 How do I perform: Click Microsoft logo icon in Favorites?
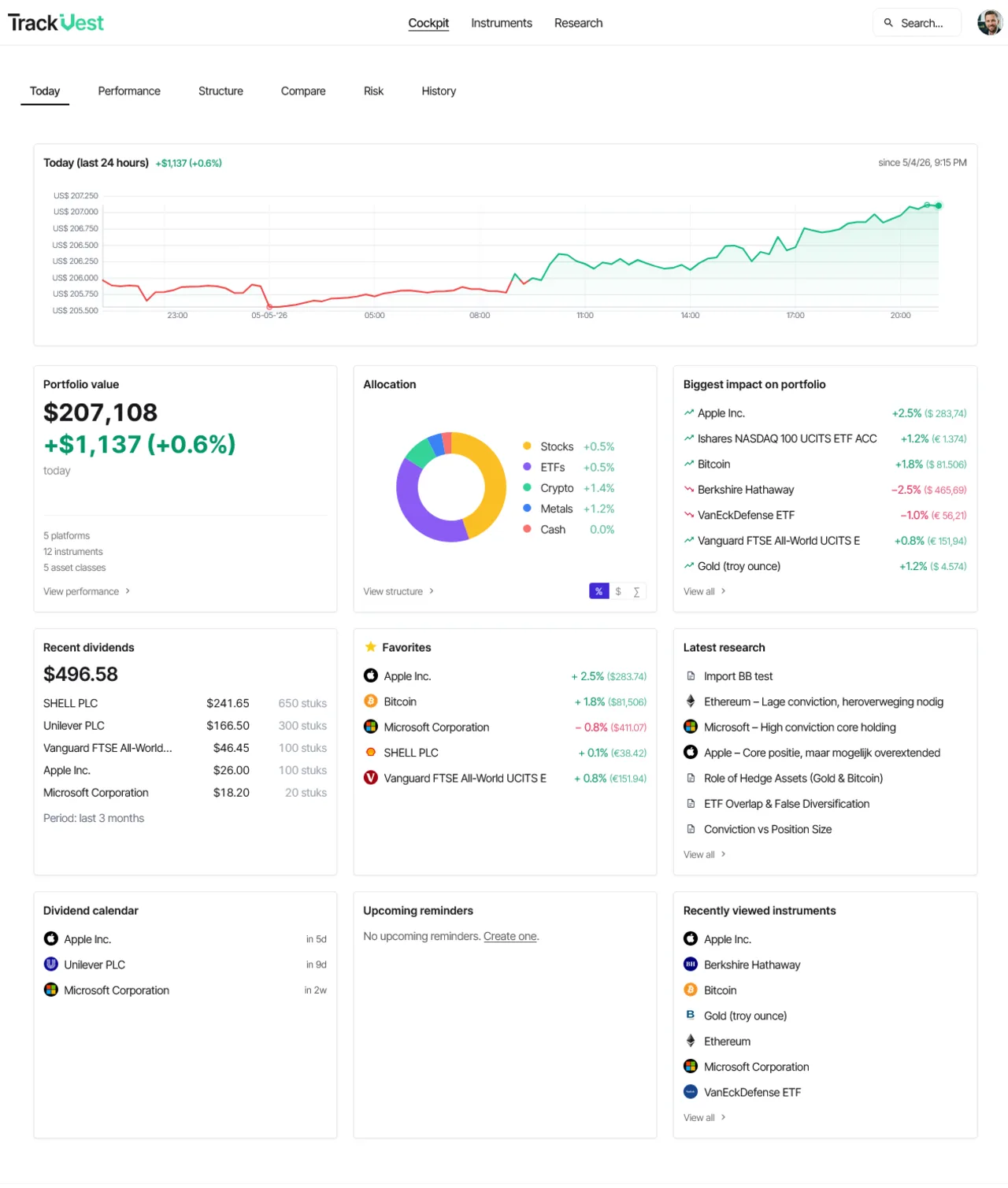(x=370, y=727)
